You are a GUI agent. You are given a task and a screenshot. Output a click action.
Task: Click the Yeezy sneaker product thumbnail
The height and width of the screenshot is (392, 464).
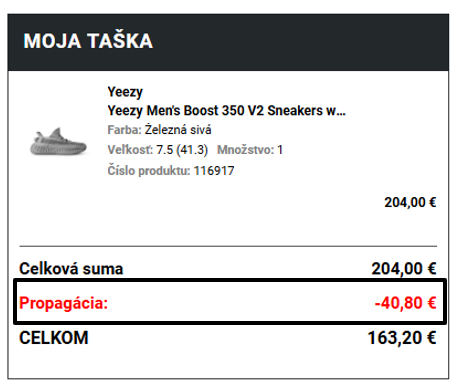coord(58,142)
